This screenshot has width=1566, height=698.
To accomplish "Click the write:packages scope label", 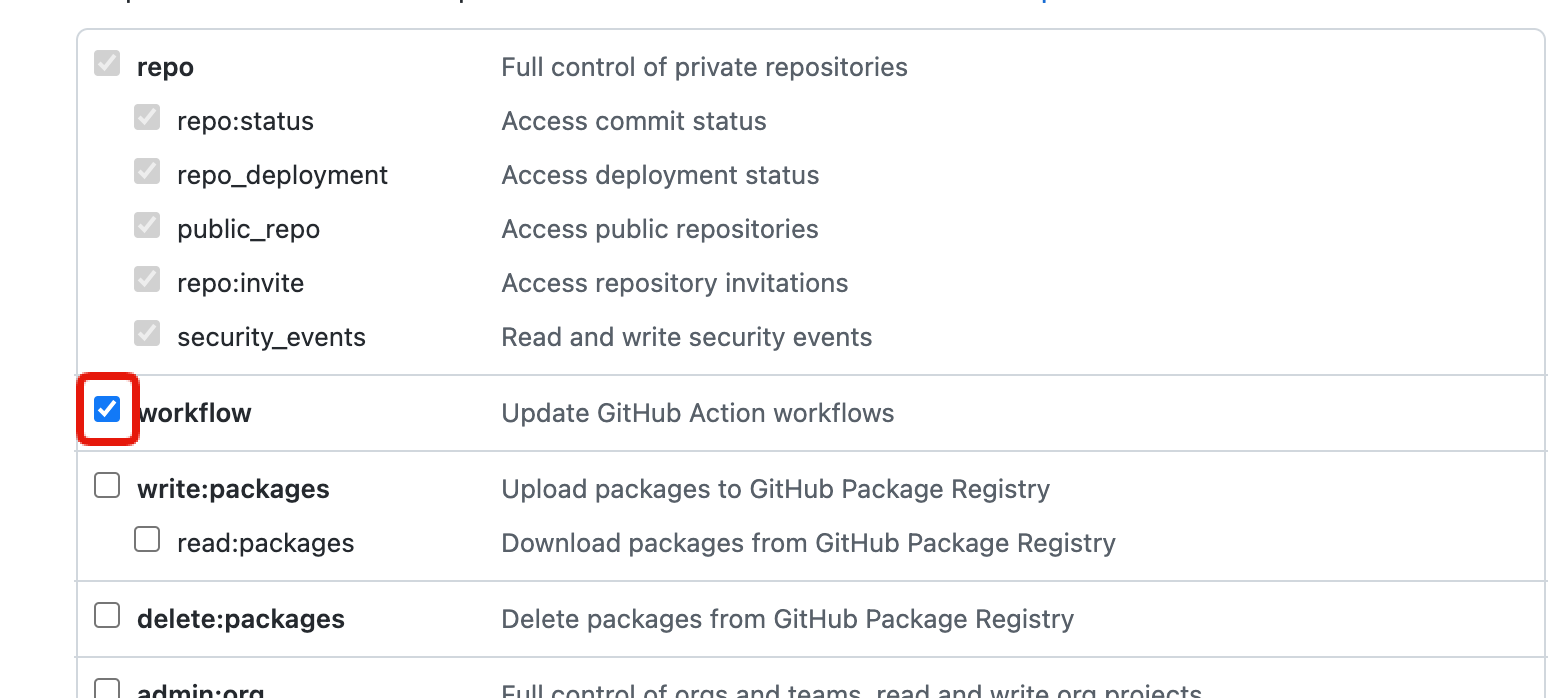I will [233, 489].
